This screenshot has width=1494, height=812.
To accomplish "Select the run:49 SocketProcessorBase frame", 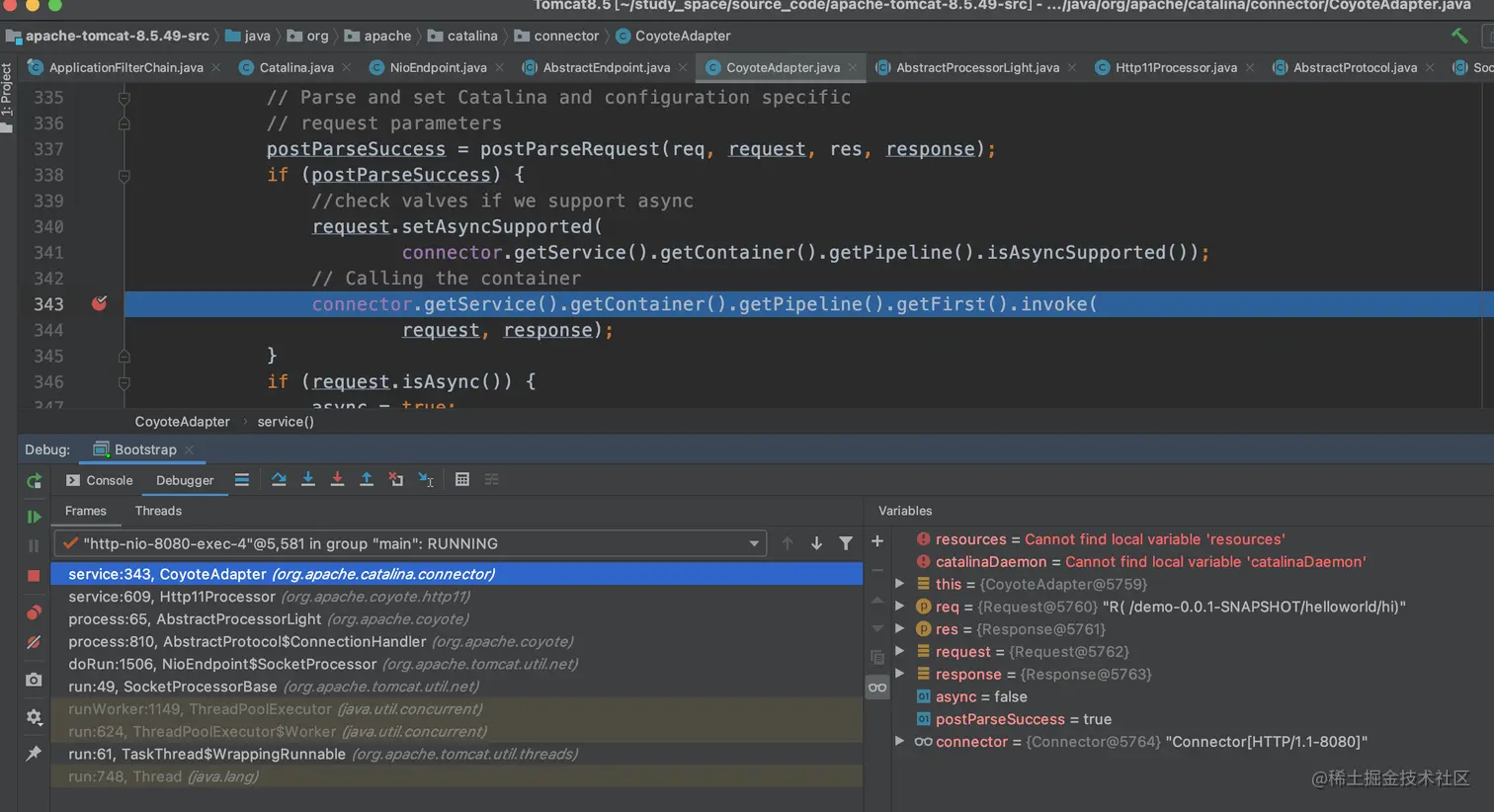I will coord(456,687).
